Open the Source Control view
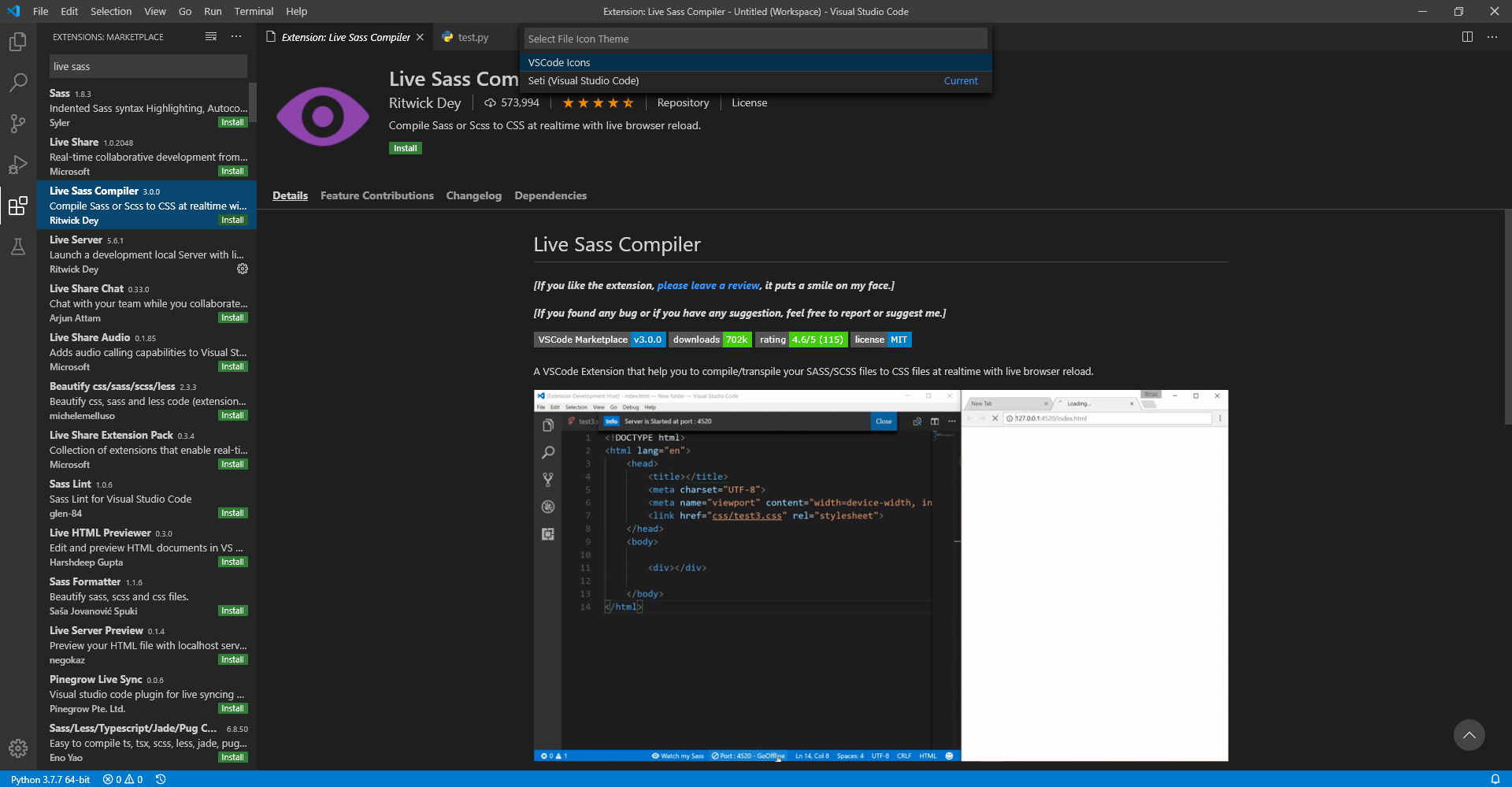Screen dimensions: 1512x787 pyautogui.click(x=18, y=123)
